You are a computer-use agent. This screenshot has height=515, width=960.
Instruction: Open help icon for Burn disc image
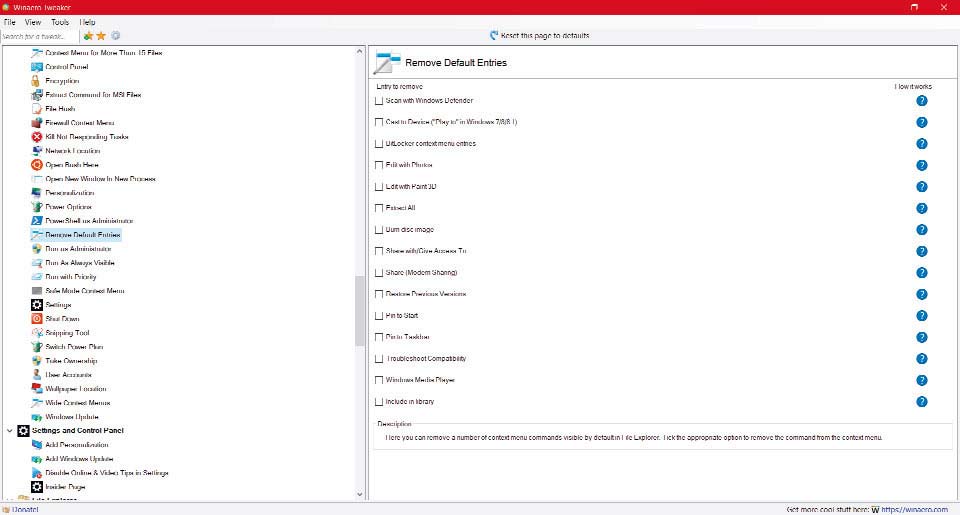tap(921, 230)
